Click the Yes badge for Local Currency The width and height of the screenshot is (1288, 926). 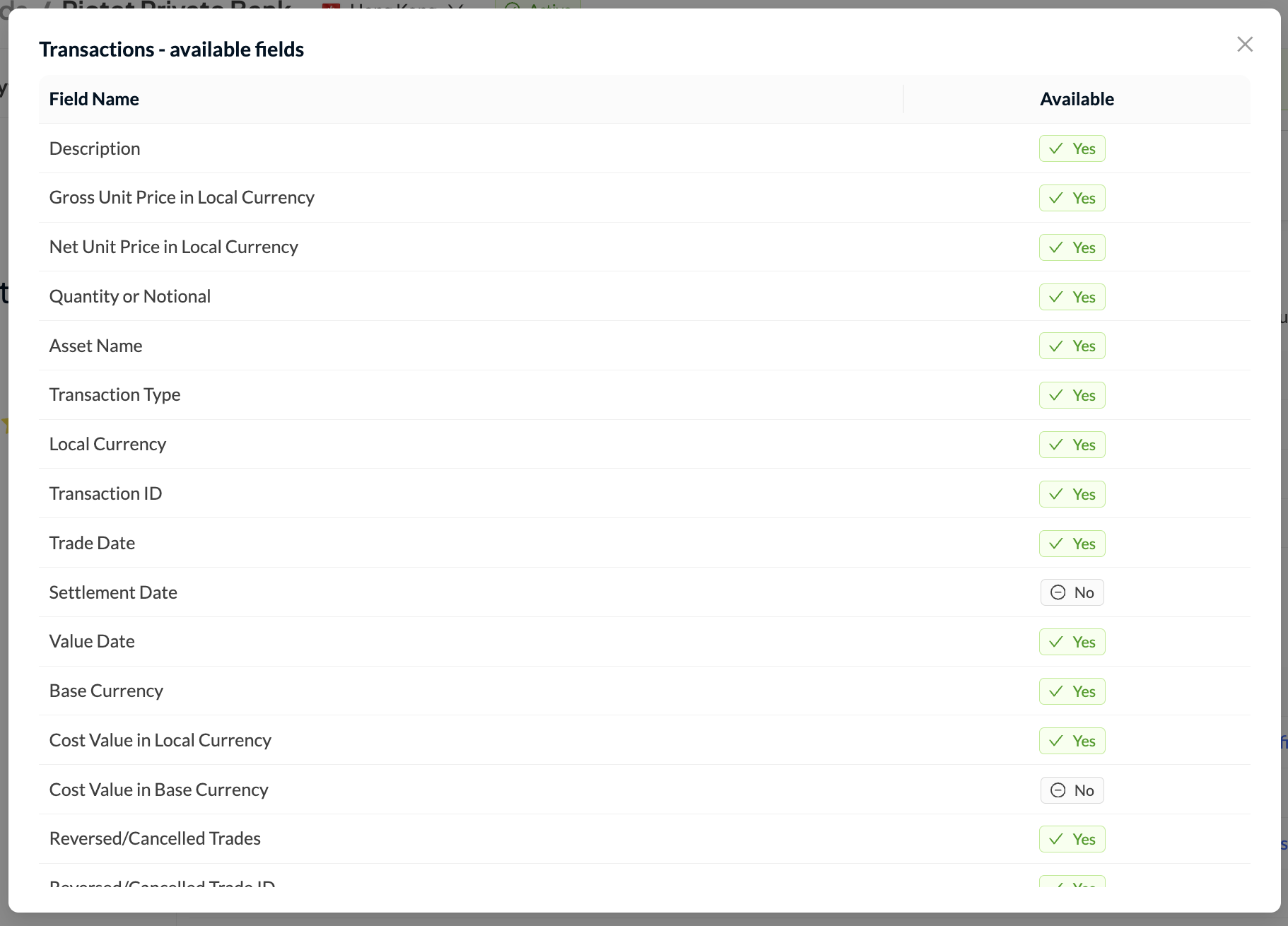pyautogui.click(x=1072, y=445)
